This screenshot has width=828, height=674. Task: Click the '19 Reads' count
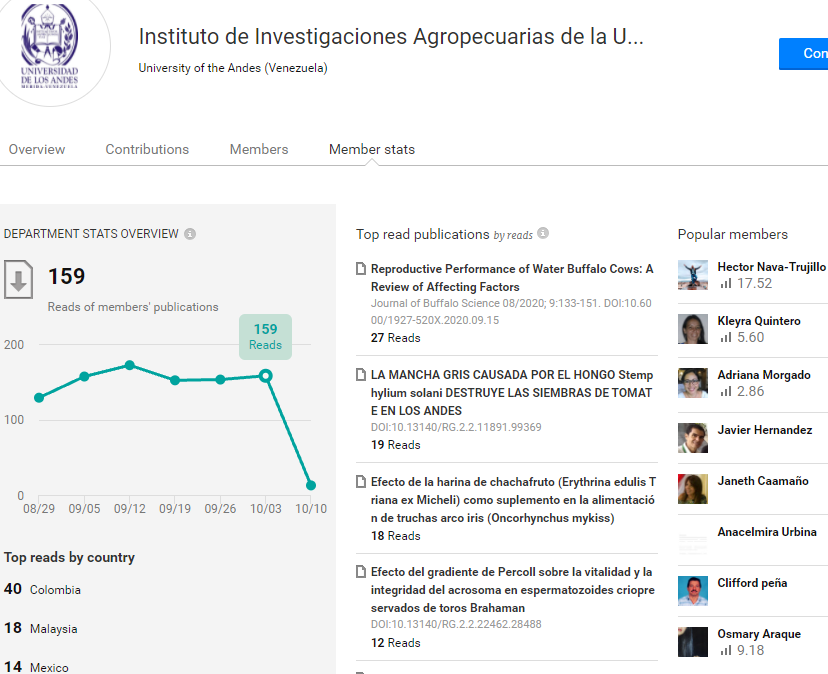[x=396, y=445]
